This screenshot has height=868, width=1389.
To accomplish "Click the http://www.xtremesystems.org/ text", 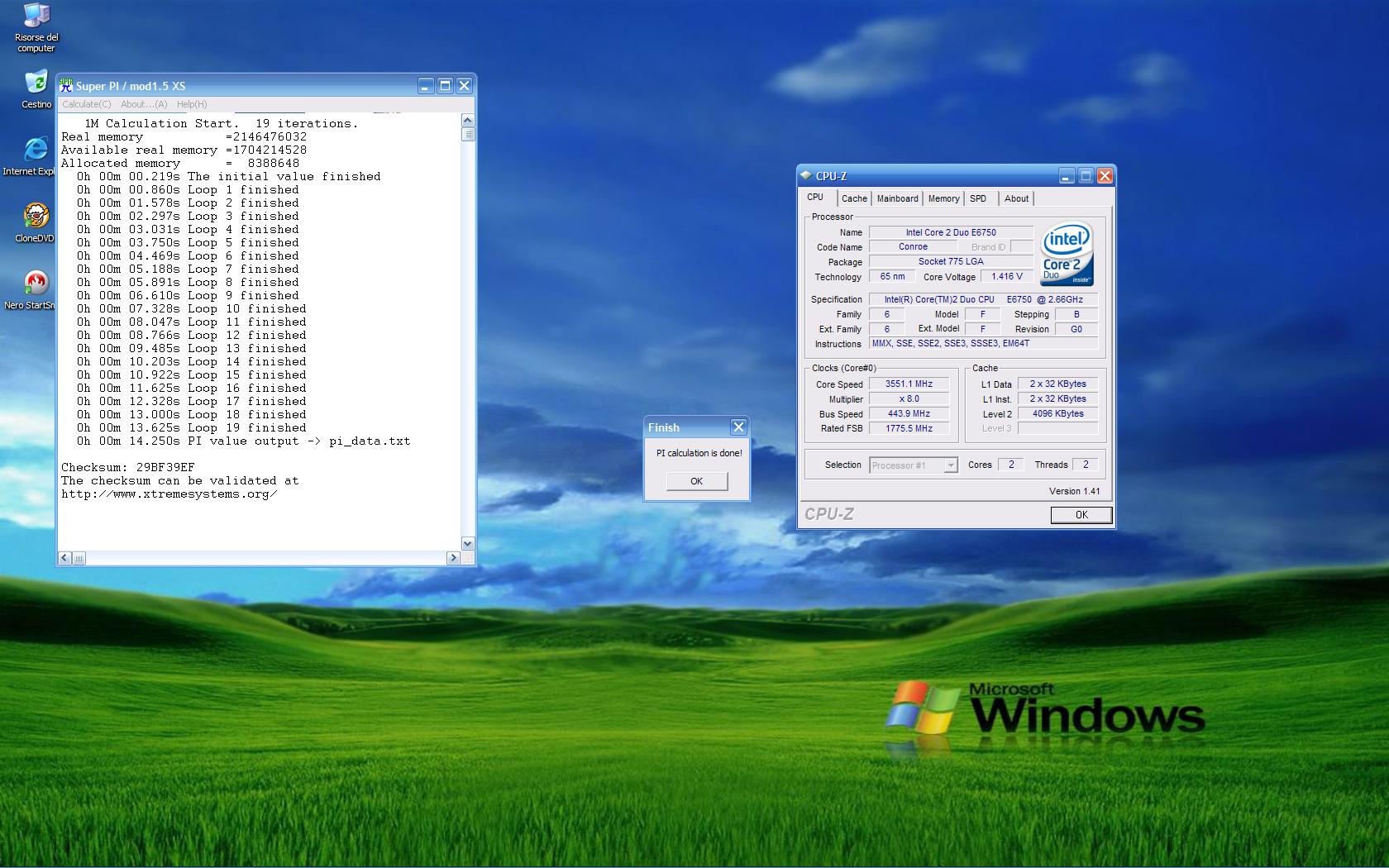I will 169,494.
